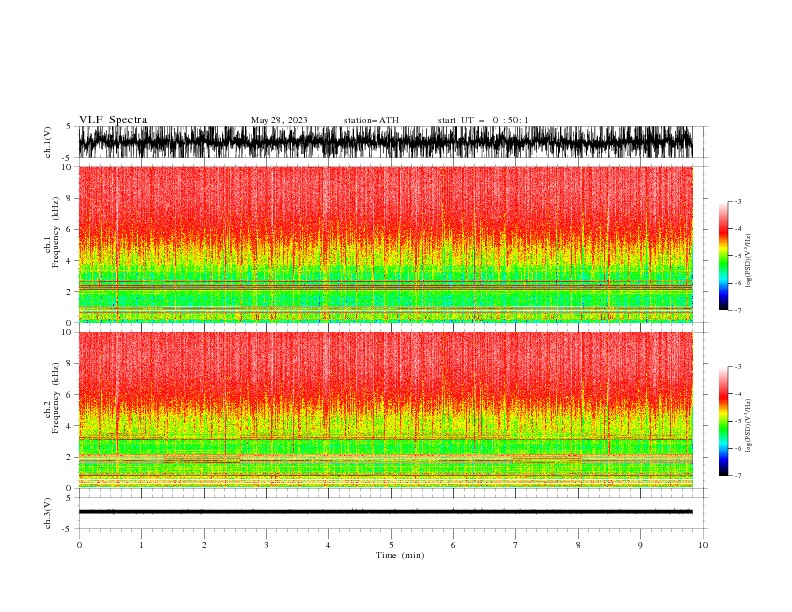Click the "6" tick on the time axis
The width and height of the screenshot is (792, 612).
point(453,545)
